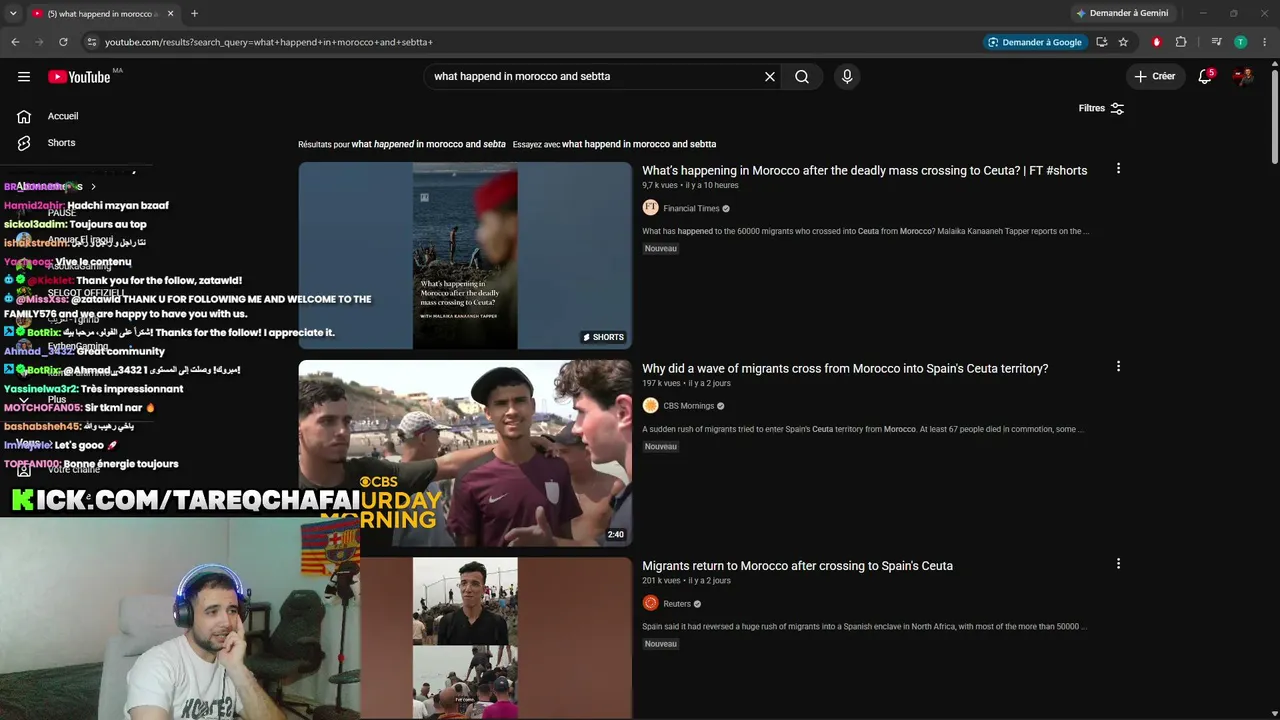The width and height of the screenshot is (1280, 720).
Task: Search the original query 'what happend in morocco and sebtta'
Action: tap(639, 144)
